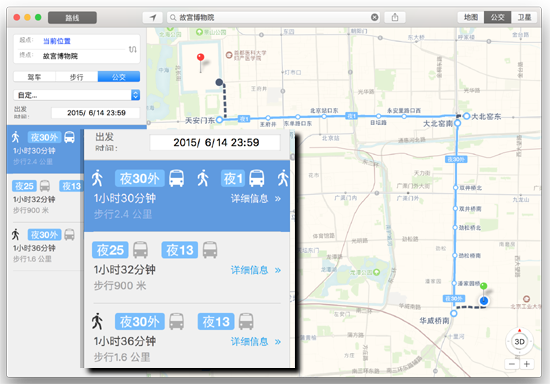Screen dimensions: 550x384
Task: Open 详细信息 for 1小时36分钟 route
Action: point(256,342)
